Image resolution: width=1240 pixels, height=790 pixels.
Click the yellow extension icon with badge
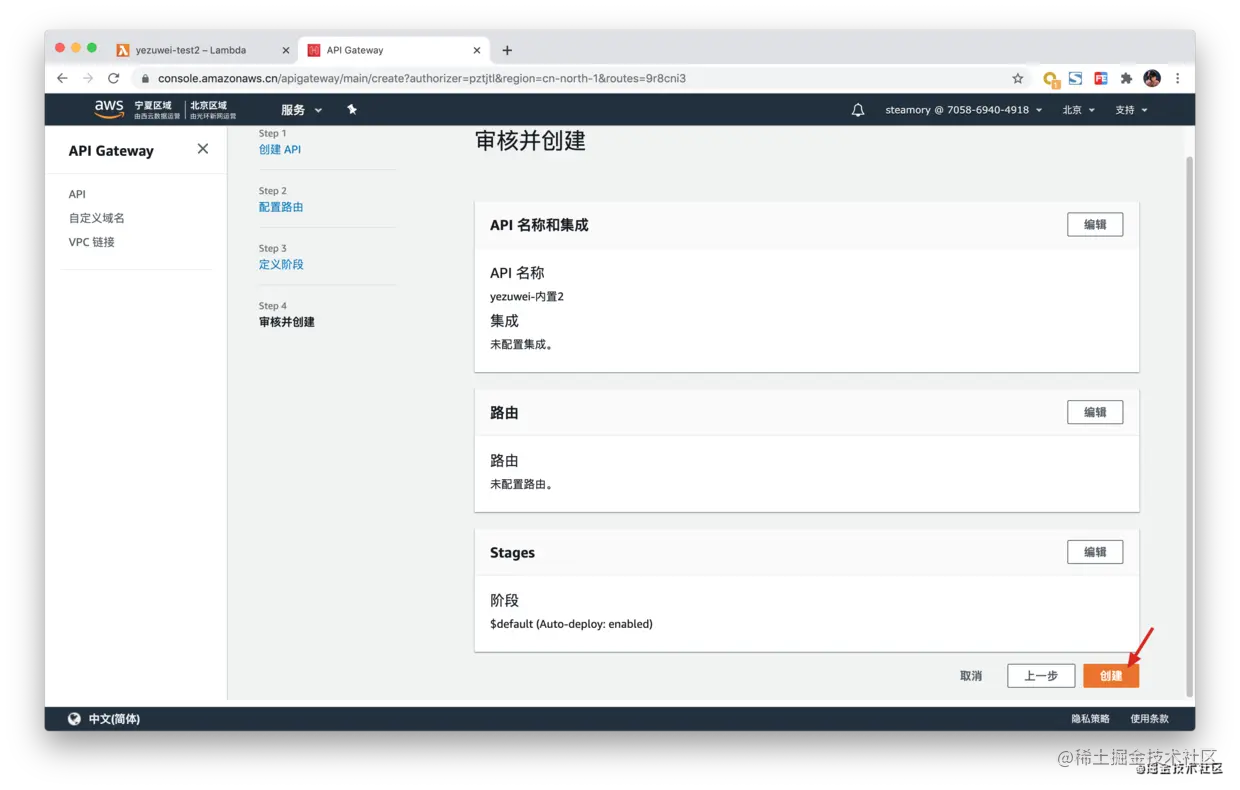(1050, 79)
